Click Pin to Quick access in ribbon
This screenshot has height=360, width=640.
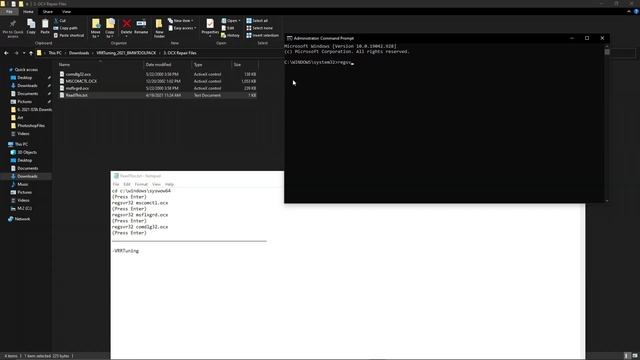pos(13,28)
